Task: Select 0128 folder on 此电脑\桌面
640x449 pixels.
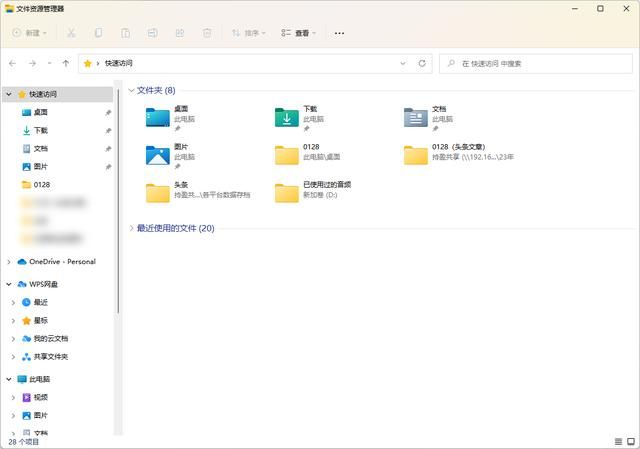Action: 308,156
